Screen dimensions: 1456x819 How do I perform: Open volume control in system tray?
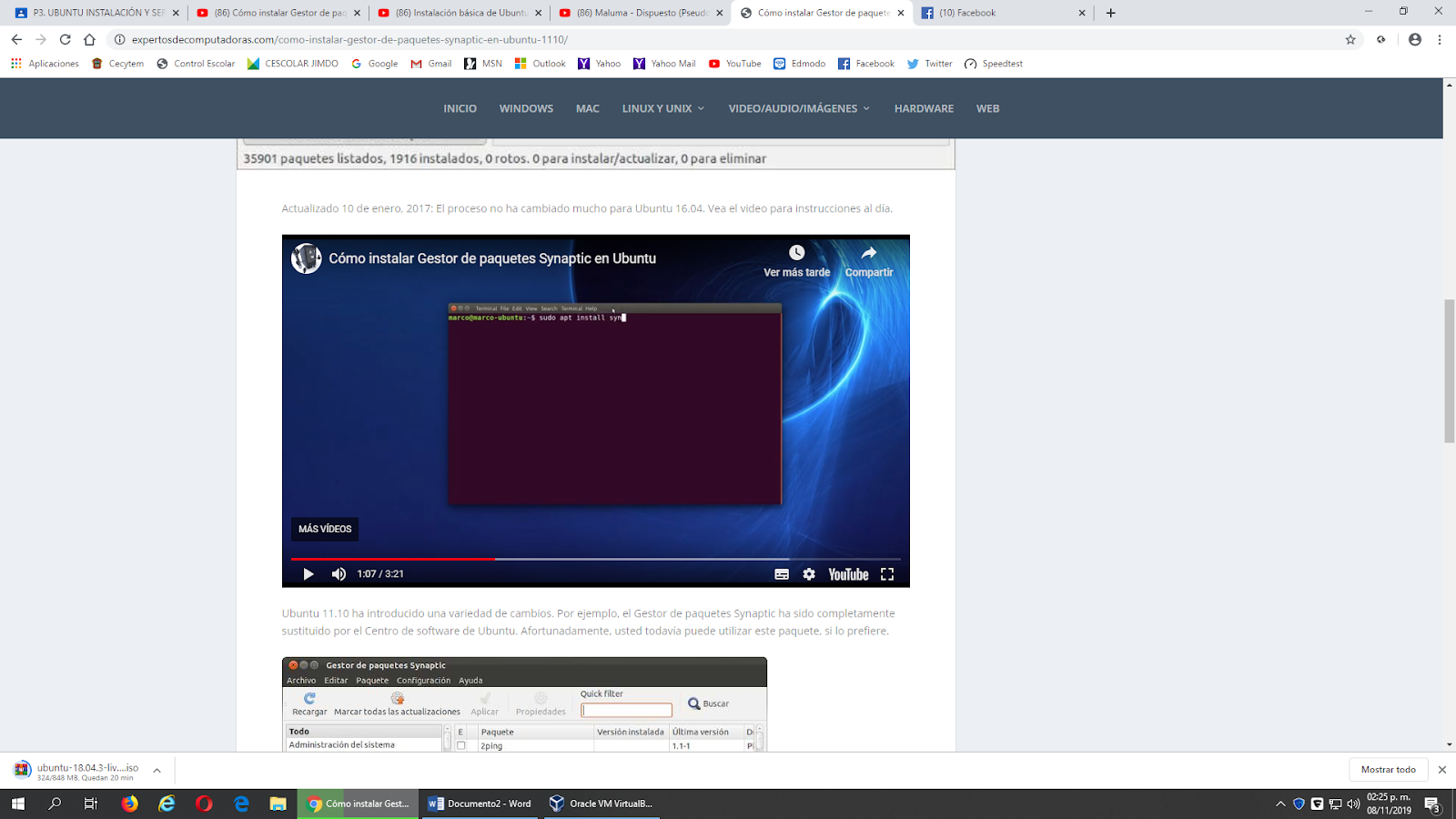click(1353, 804)
